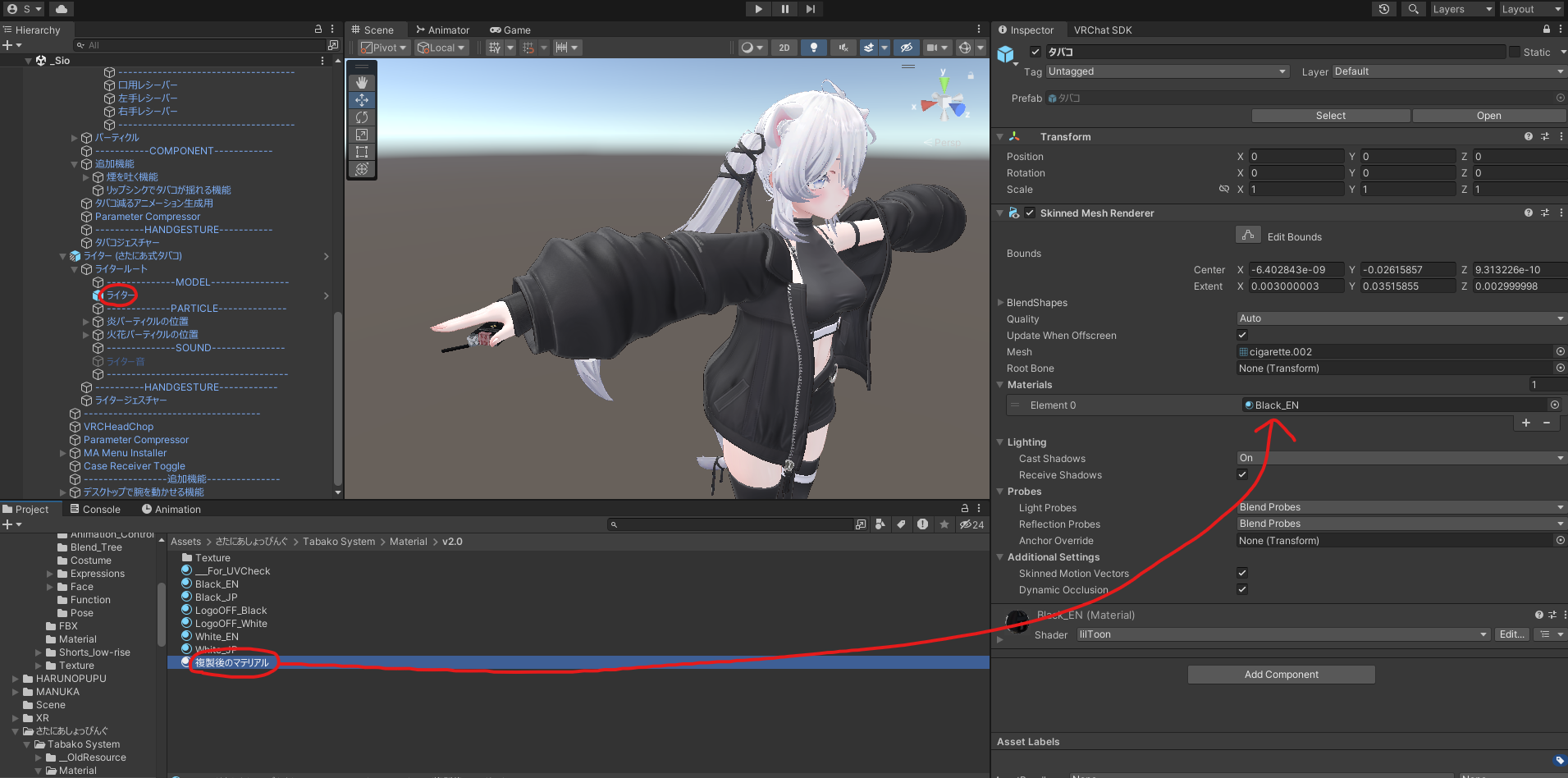
Task: Open the Mesh object picker
Action: pyautogui.click(x=1560, y=351)
